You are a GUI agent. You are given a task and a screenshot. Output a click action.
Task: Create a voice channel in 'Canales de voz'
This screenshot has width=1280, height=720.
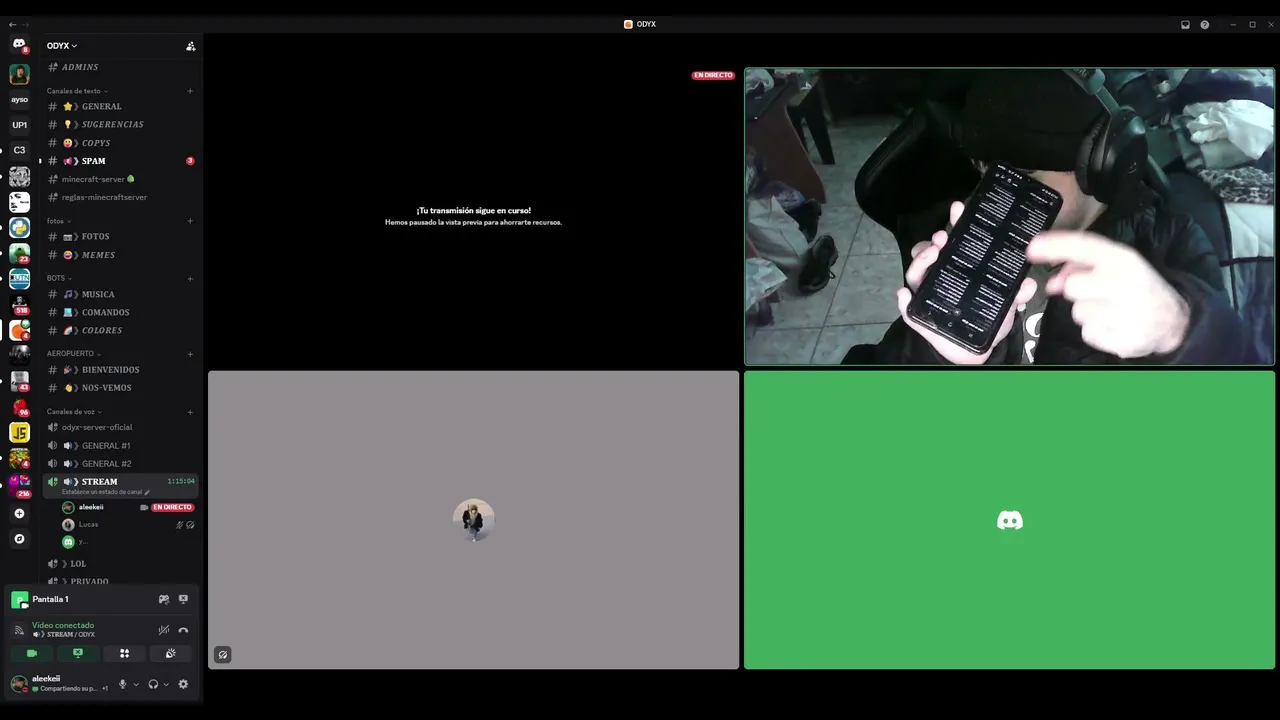190,412
